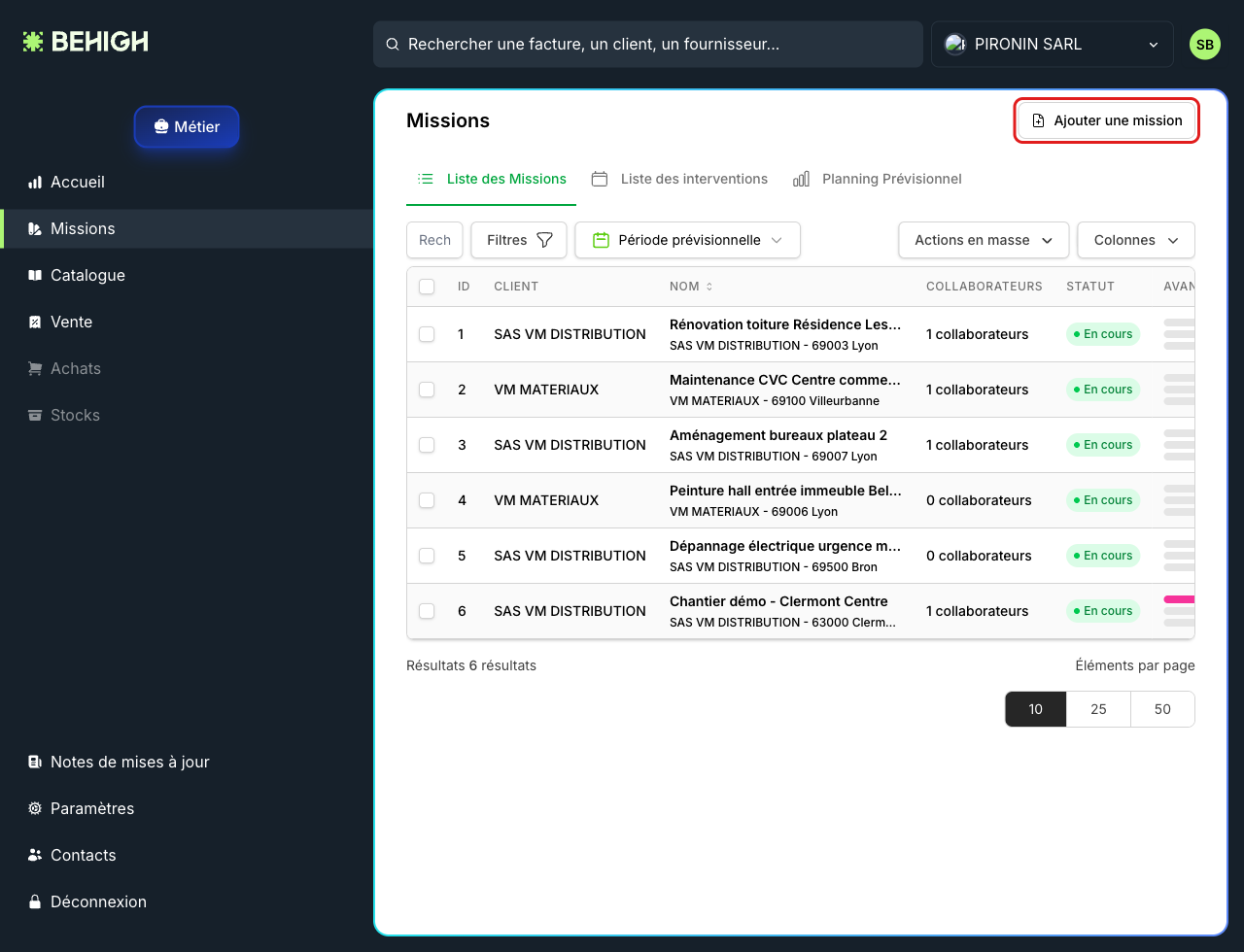
Task: Click the SB user avatar
Action: click(1205, 45)
